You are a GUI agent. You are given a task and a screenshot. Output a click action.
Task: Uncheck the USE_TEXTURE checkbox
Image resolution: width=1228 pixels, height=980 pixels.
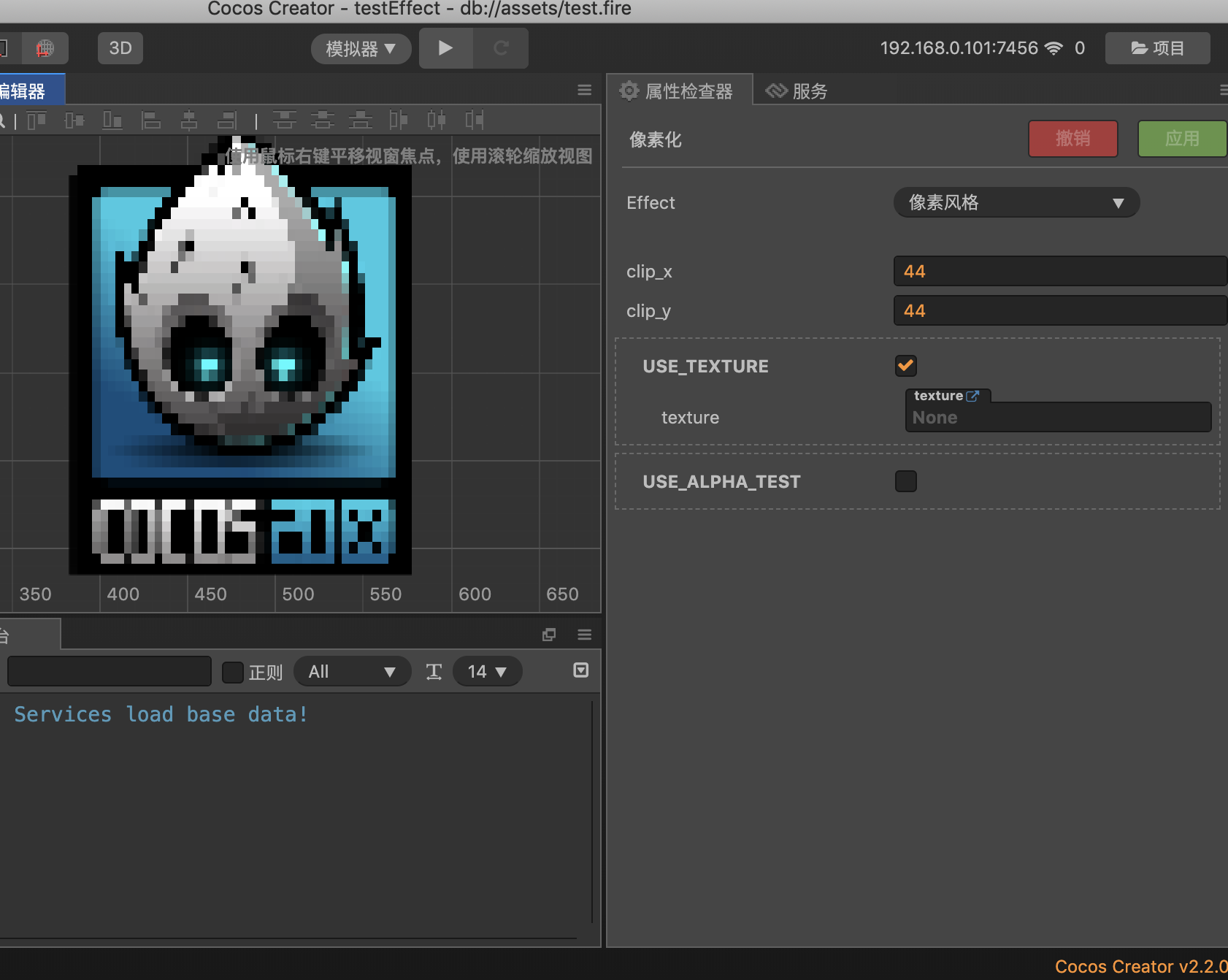(x=906, y=366)
